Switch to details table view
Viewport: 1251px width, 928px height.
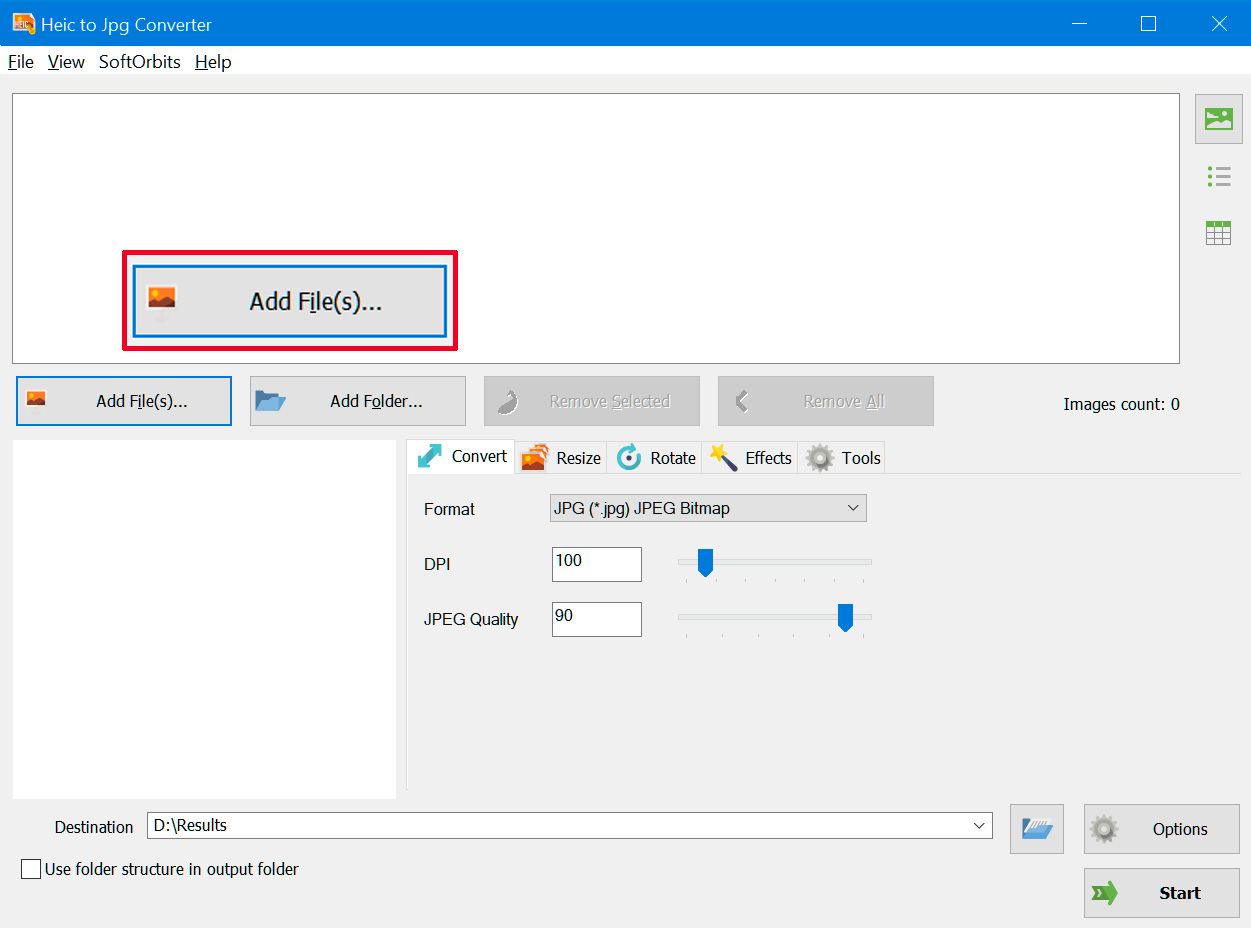(x=1217, y=231)
